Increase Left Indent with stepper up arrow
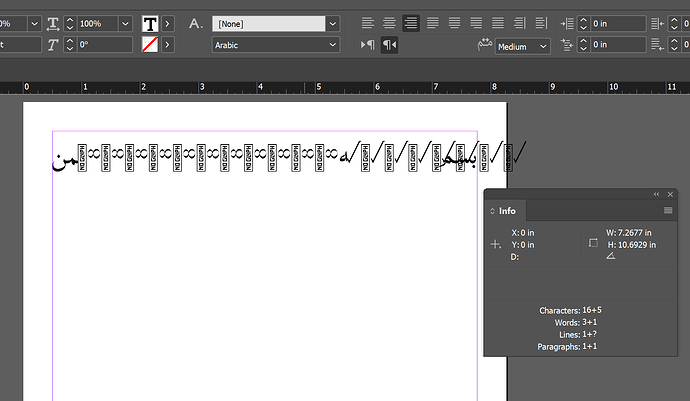Image resolution: width=690 pixels, height=401 pixels. pos(584,20)
